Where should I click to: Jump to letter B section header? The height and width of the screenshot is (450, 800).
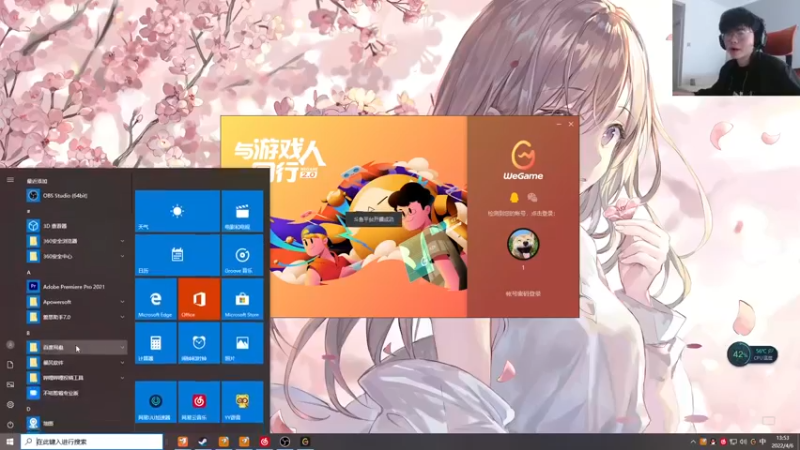29,333
